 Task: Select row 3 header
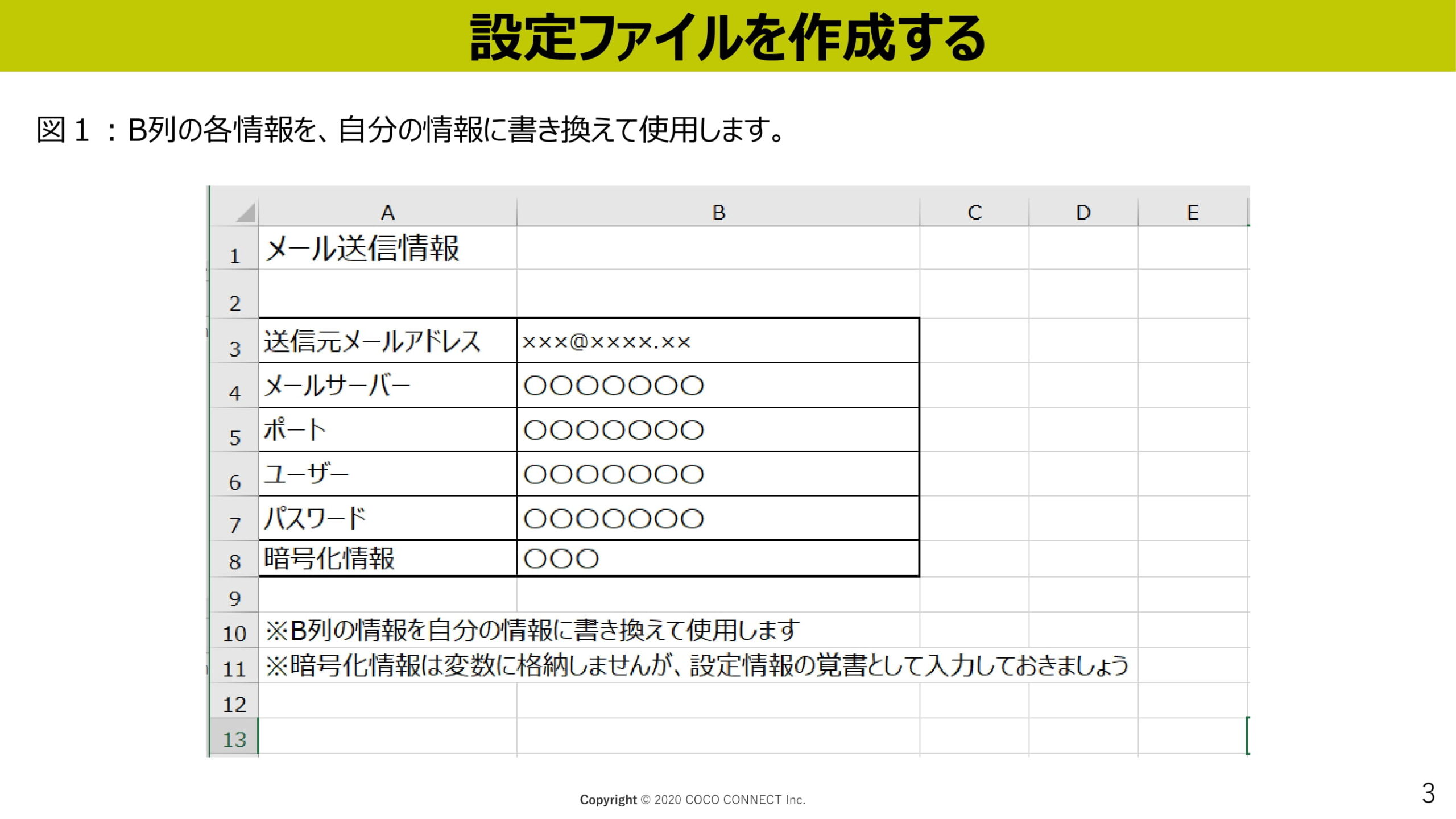coord(234,340)
